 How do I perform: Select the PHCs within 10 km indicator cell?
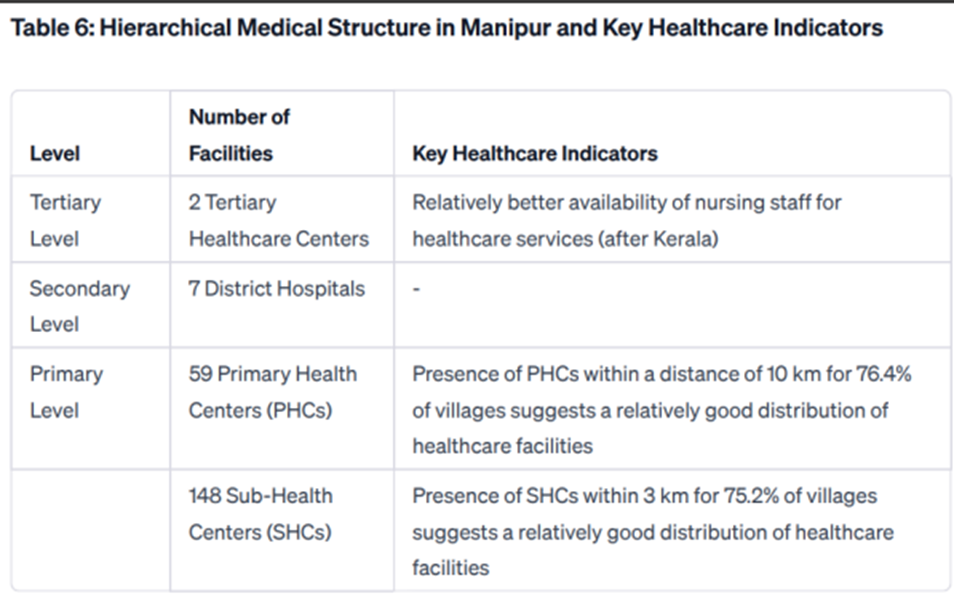pyautogui.click(x=661, y=410)
